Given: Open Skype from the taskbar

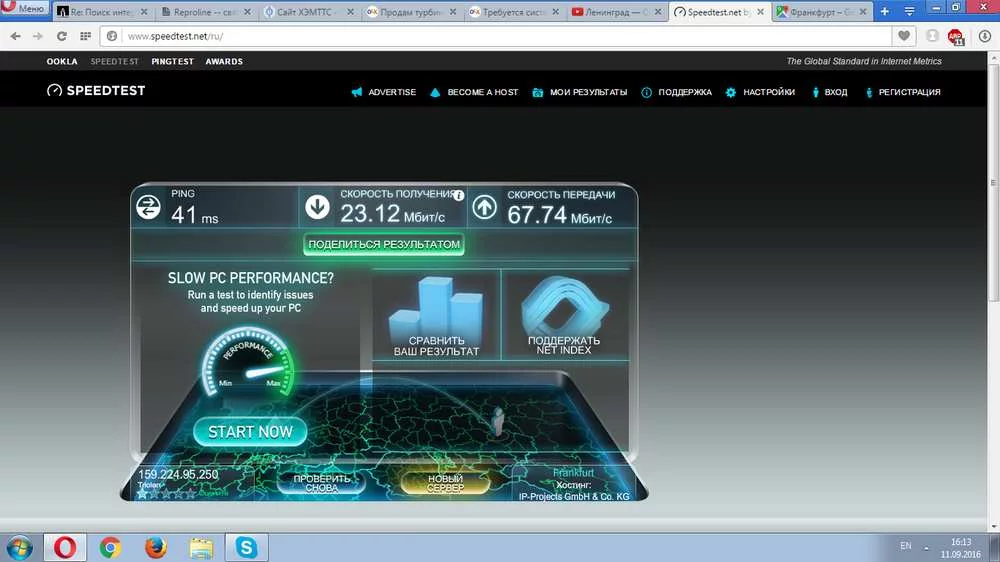Looking at the screenshot, I should [x=246, y=547].
